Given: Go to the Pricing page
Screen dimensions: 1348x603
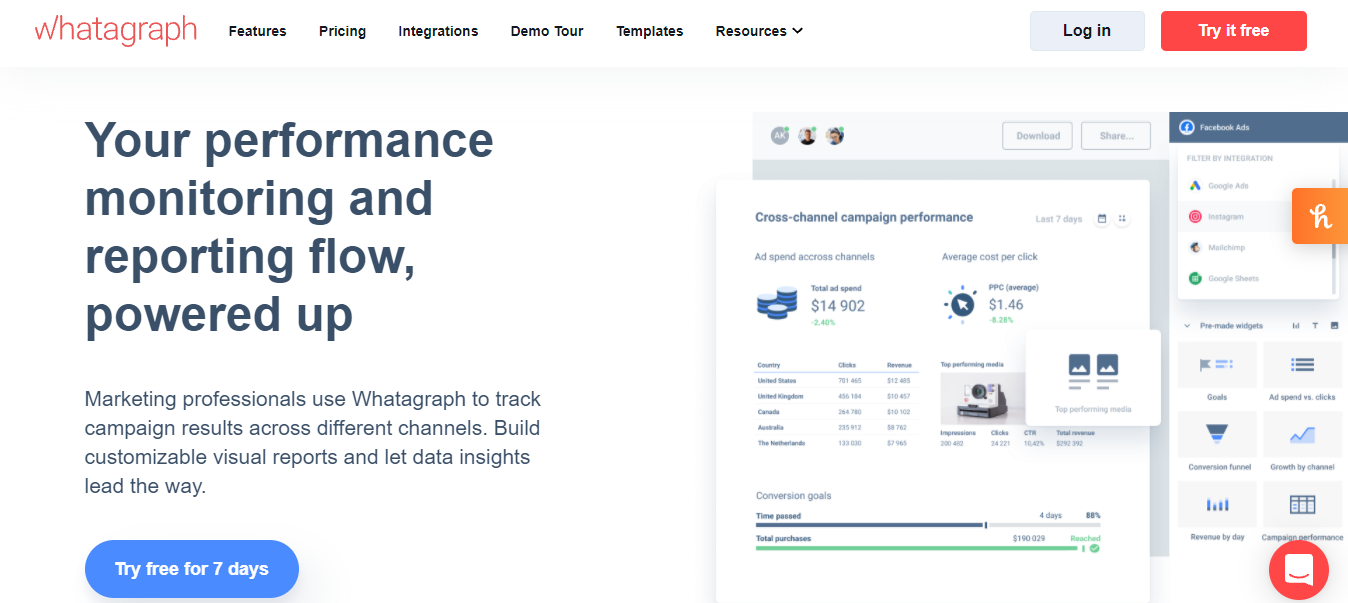Looking at the screenshot, I should [x=342, y=31].
